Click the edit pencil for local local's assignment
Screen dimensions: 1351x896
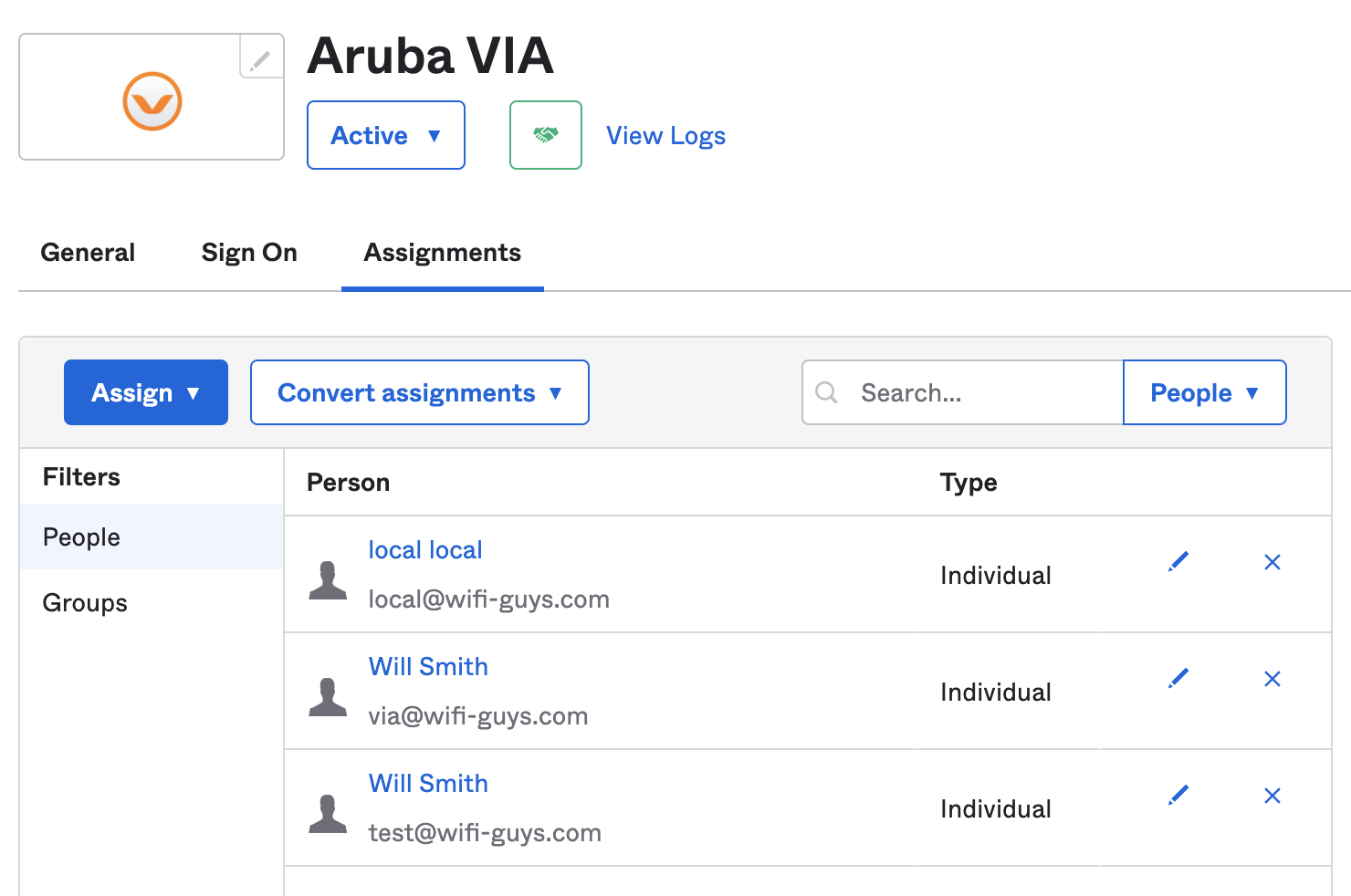coord(1178,561)
